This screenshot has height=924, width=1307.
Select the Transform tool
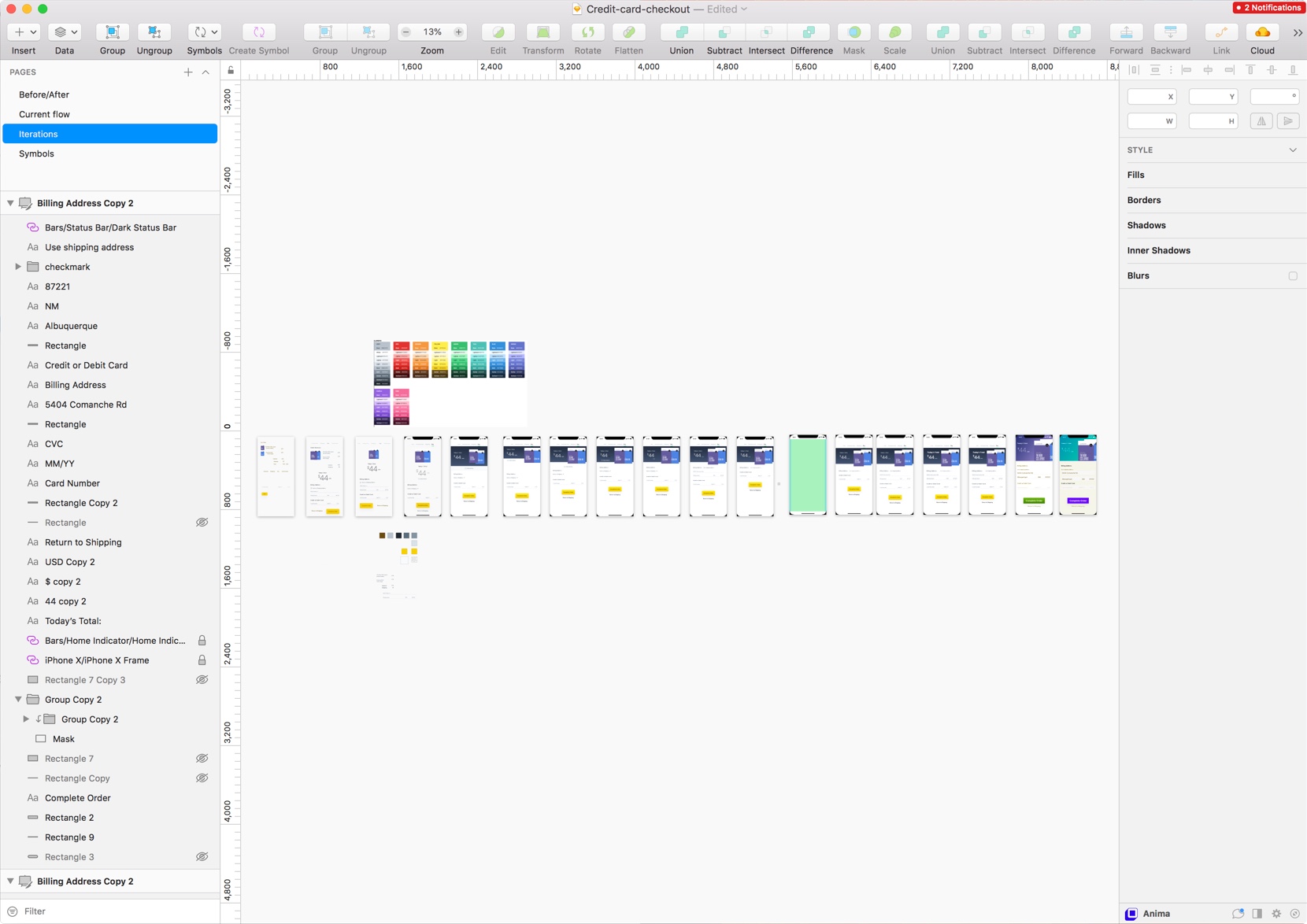tap(543, 32)
